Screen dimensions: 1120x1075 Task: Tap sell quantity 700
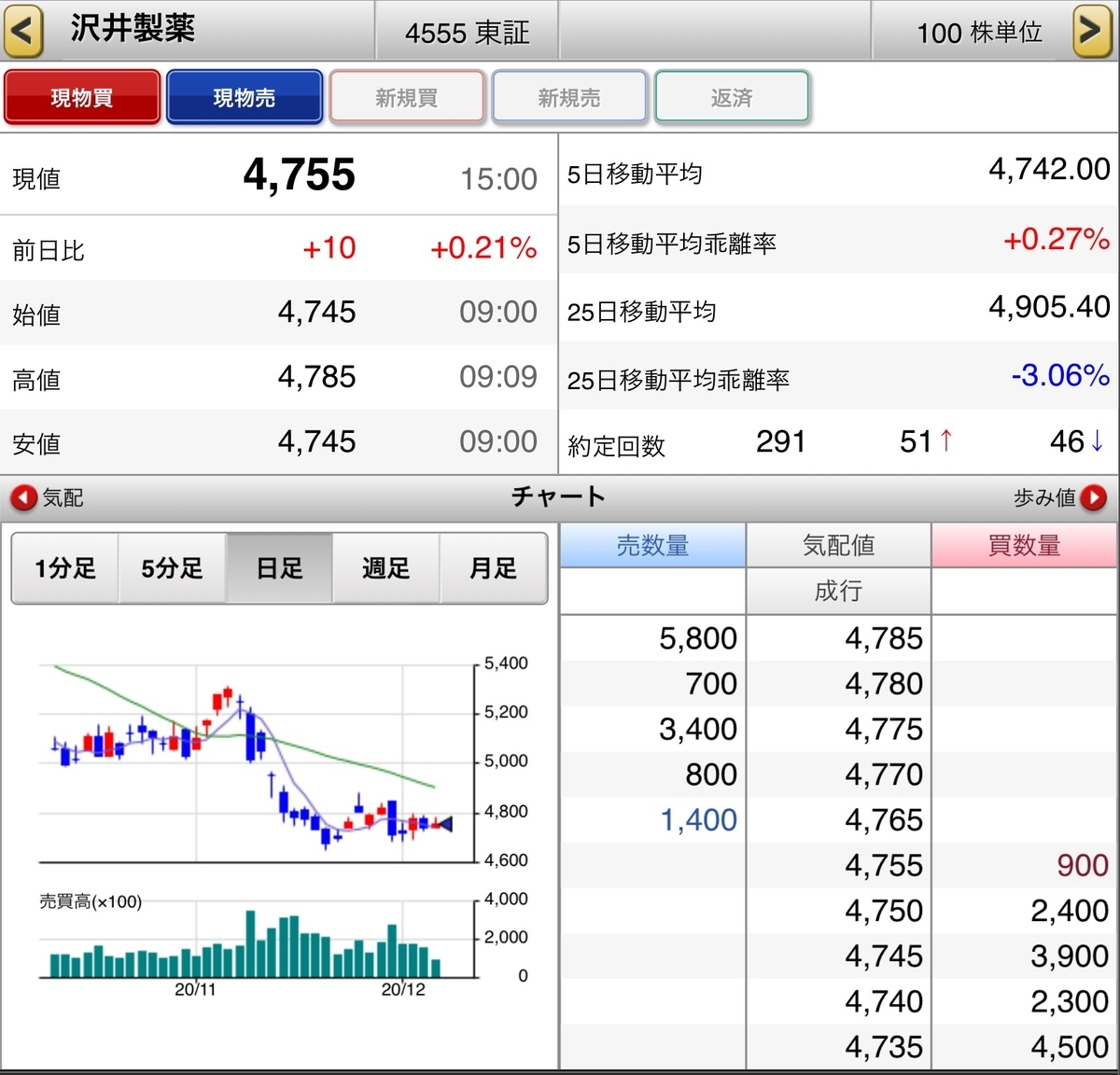point(711,684)
